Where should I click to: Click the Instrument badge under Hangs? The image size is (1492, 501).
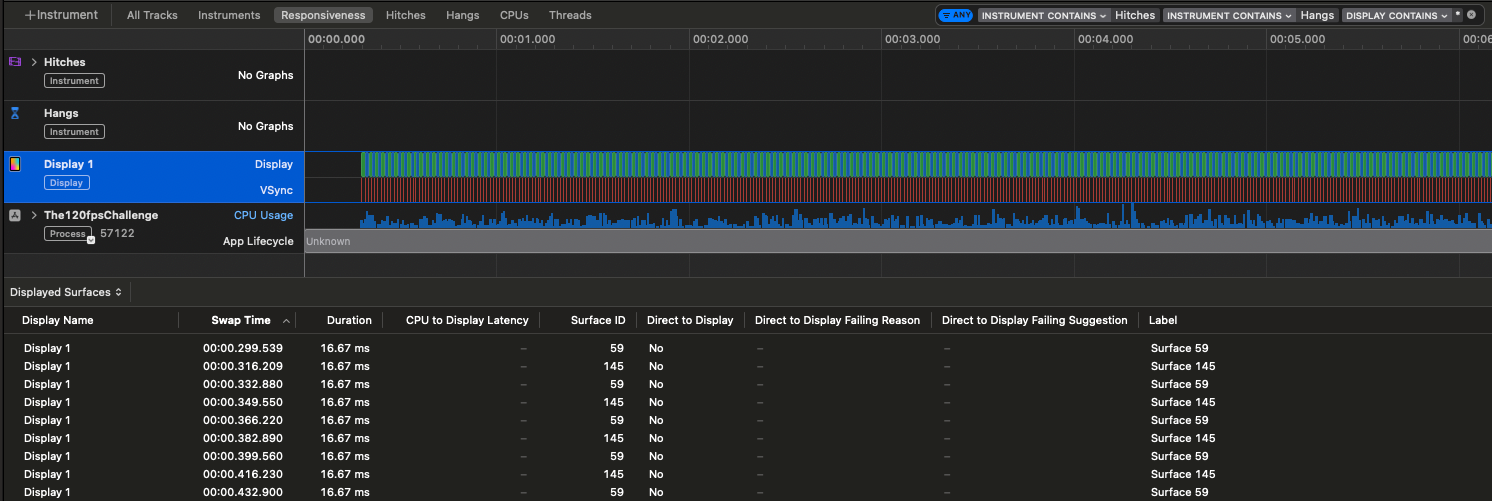[74, 132]
